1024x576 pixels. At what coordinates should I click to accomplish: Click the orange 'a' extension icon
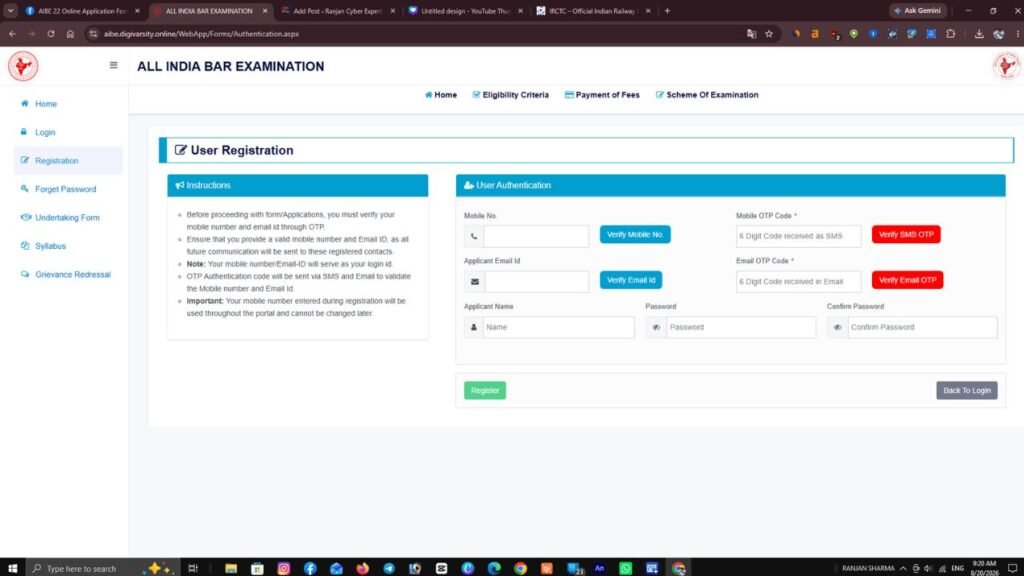(815, 34)
